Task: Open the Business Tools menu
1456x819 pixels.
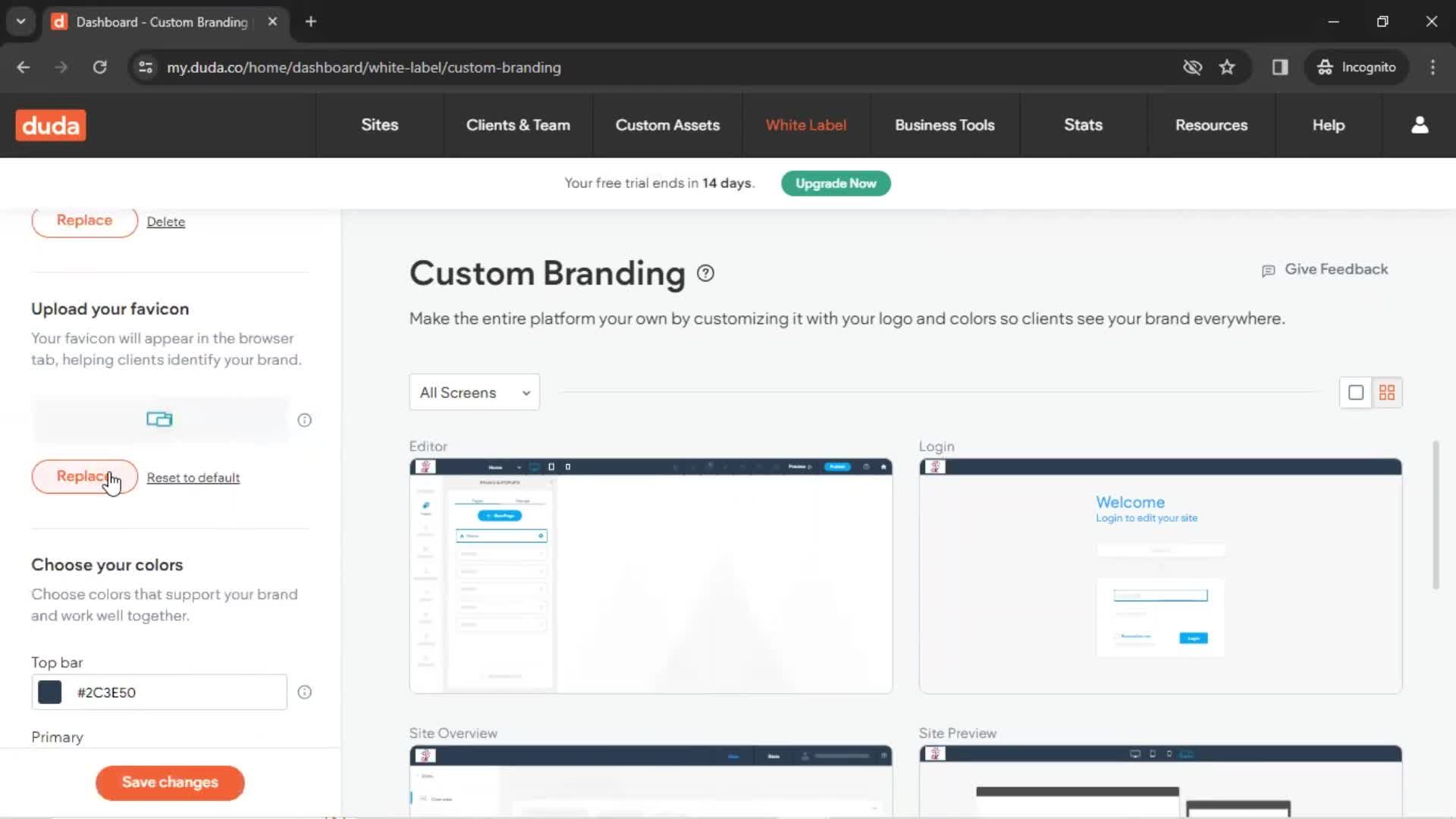Action: pos(945,125)
